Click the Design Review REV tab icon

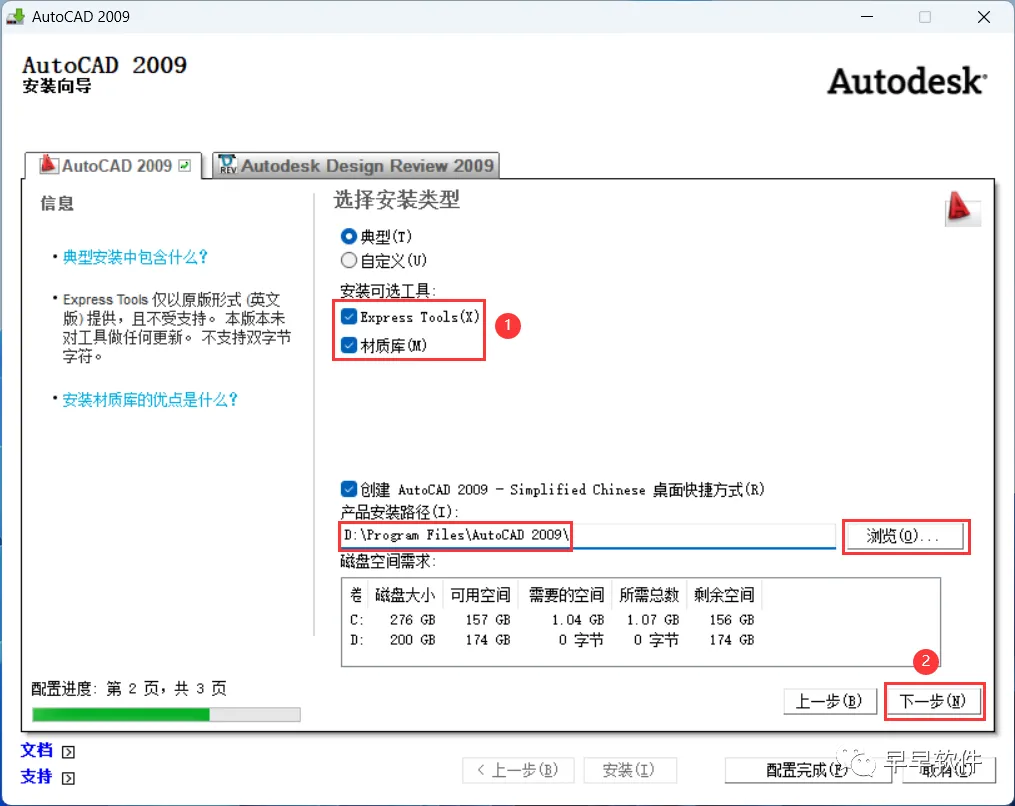click(x=227, y=165)
